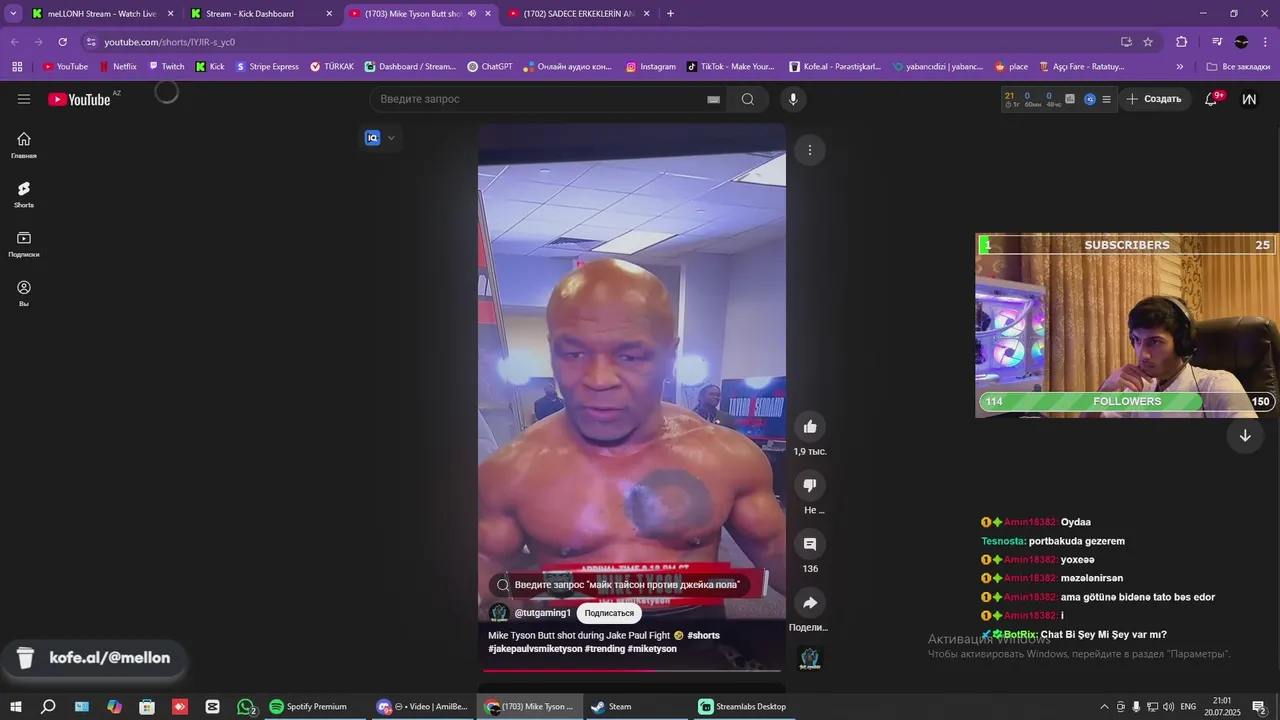Open the TÜRKAK bookmark
Viewport: 1280px width, 720px height.
coord(332,67)
